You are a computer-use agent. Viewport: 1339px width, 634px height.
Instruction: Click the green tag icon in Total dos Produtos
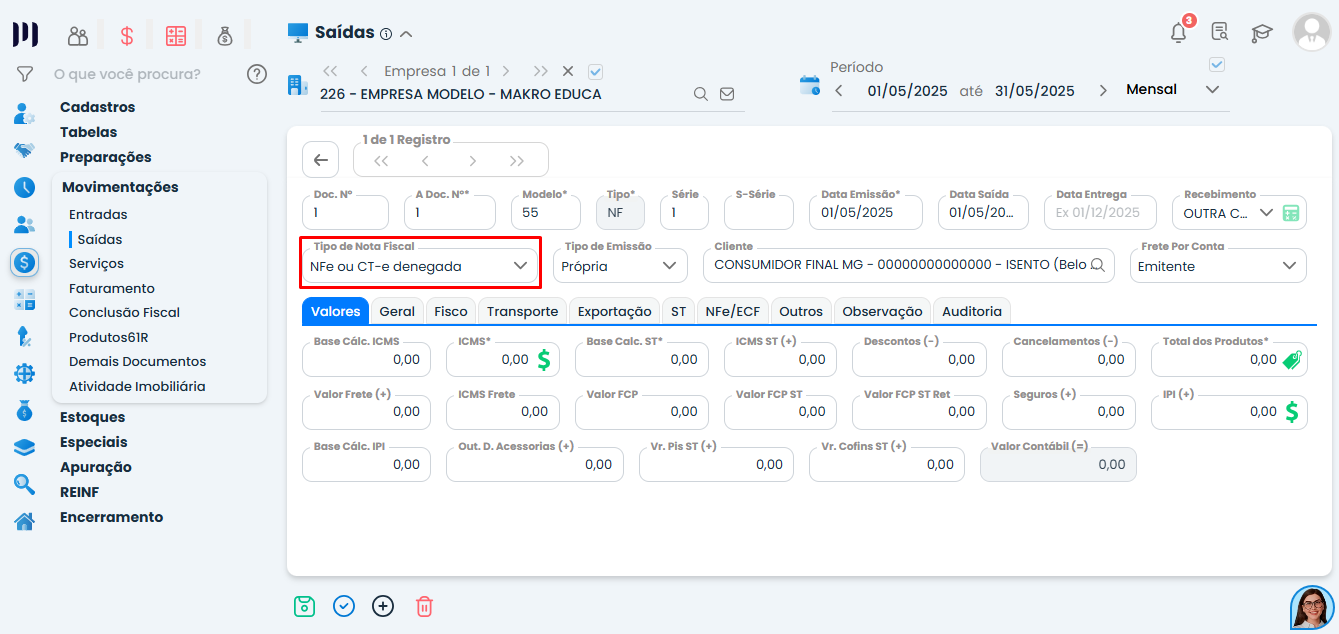click(x=1292, y=360)
